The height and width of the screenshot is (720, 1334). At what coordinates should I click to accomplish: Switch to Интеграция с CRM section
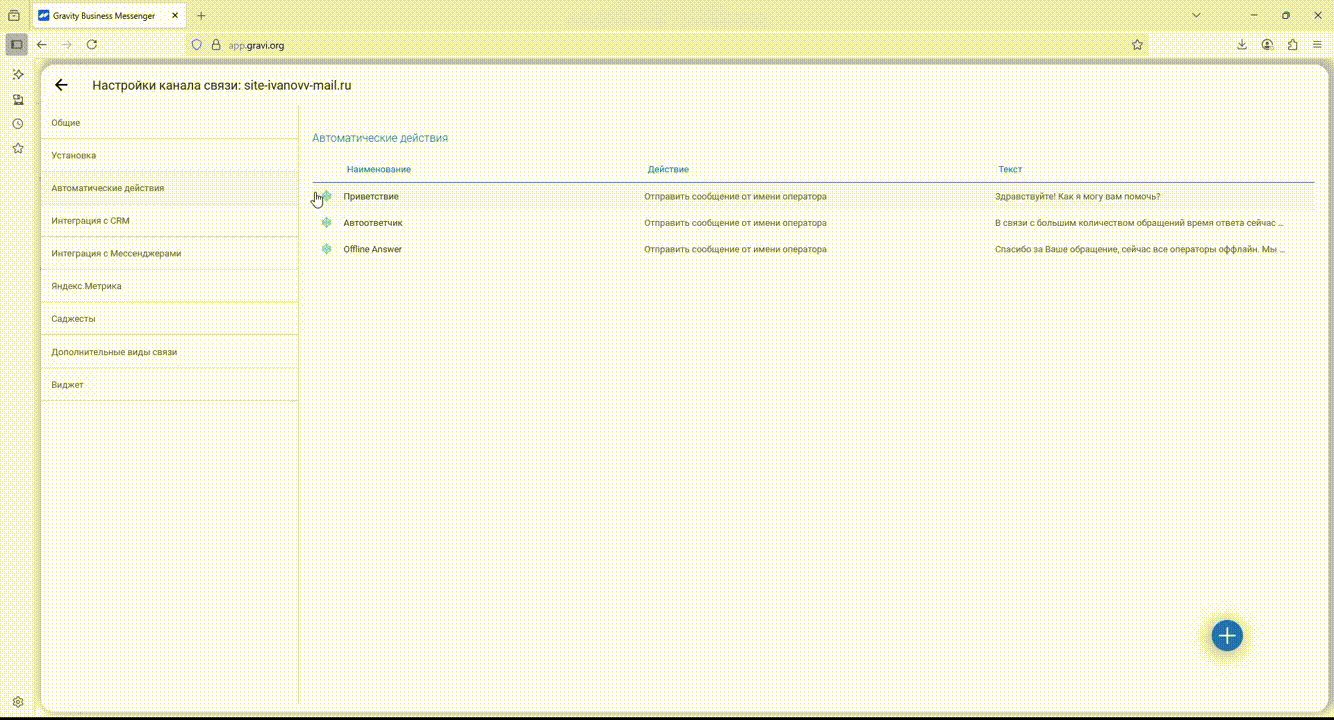click(90, 221)
